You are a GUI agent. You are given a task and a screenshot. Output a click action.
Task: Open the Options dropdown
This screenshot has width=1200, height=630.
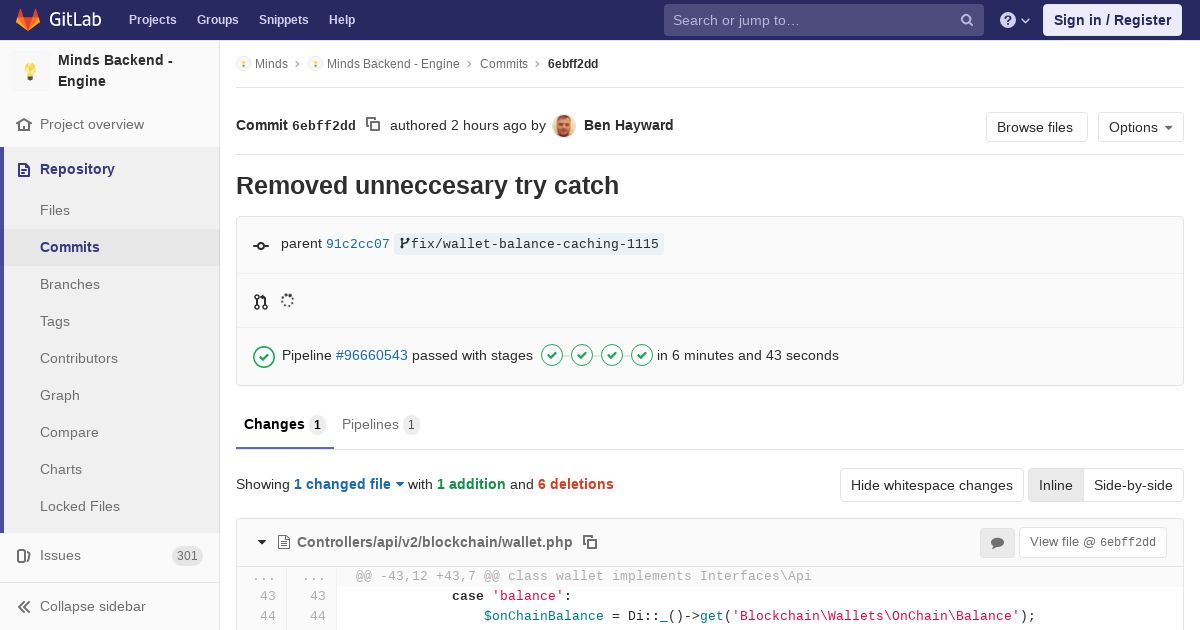1141,127
